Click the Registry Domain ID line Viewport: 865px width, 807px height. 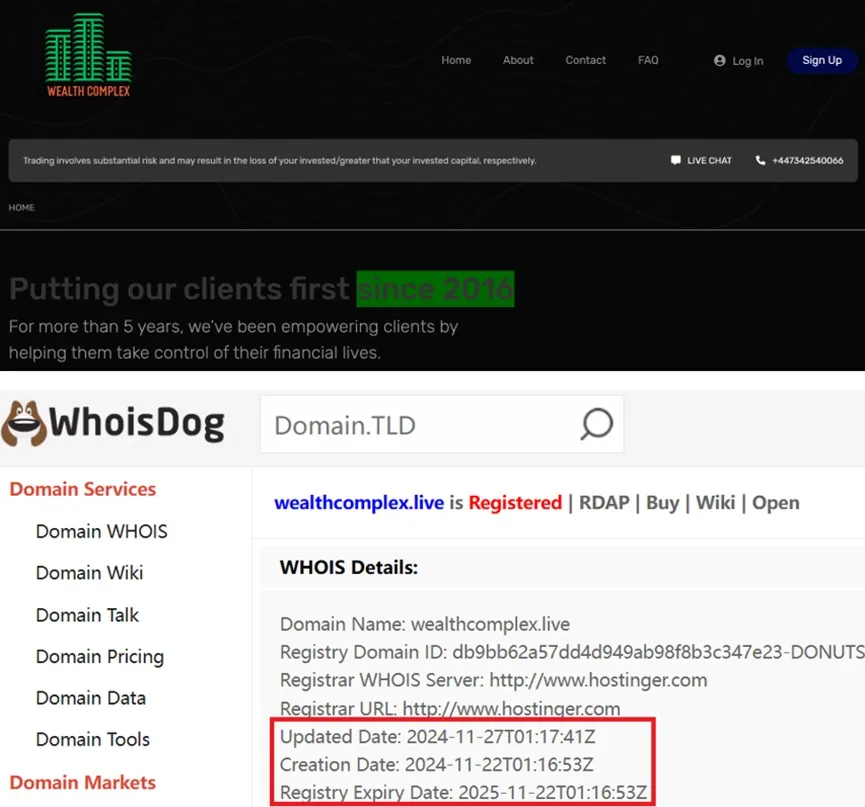click(572, 652)
